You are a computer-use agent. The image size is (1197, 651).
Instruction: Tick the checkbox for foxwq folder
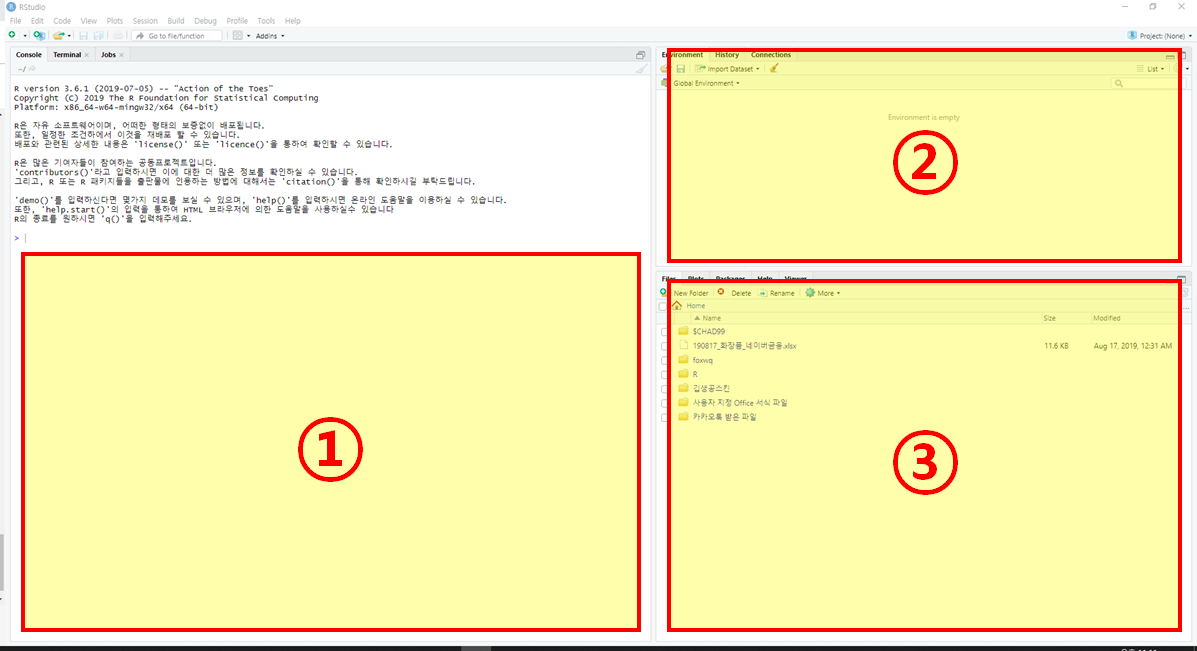tap(664, 360)
